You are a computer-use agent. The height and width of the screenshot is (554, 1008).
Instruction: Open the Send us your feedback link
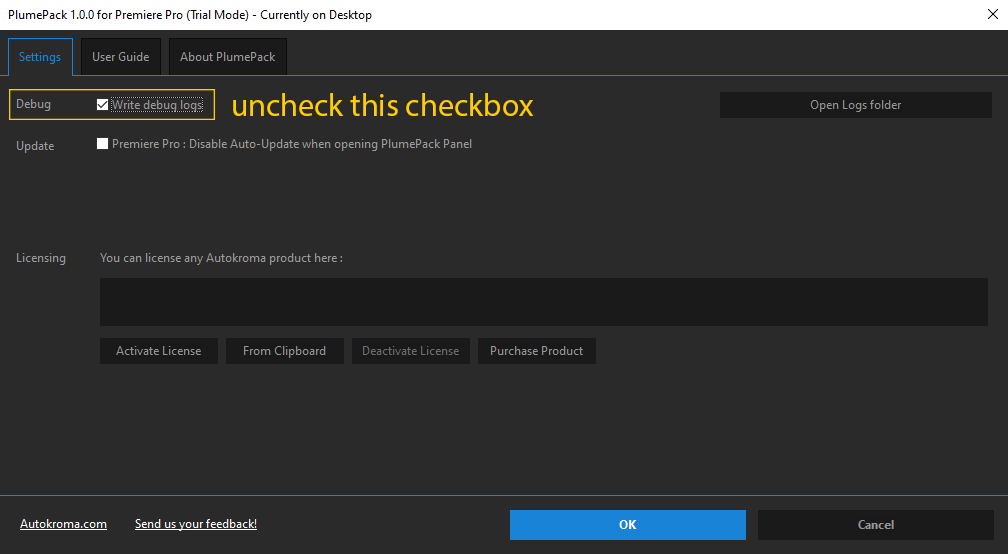[x=196, y=524]
